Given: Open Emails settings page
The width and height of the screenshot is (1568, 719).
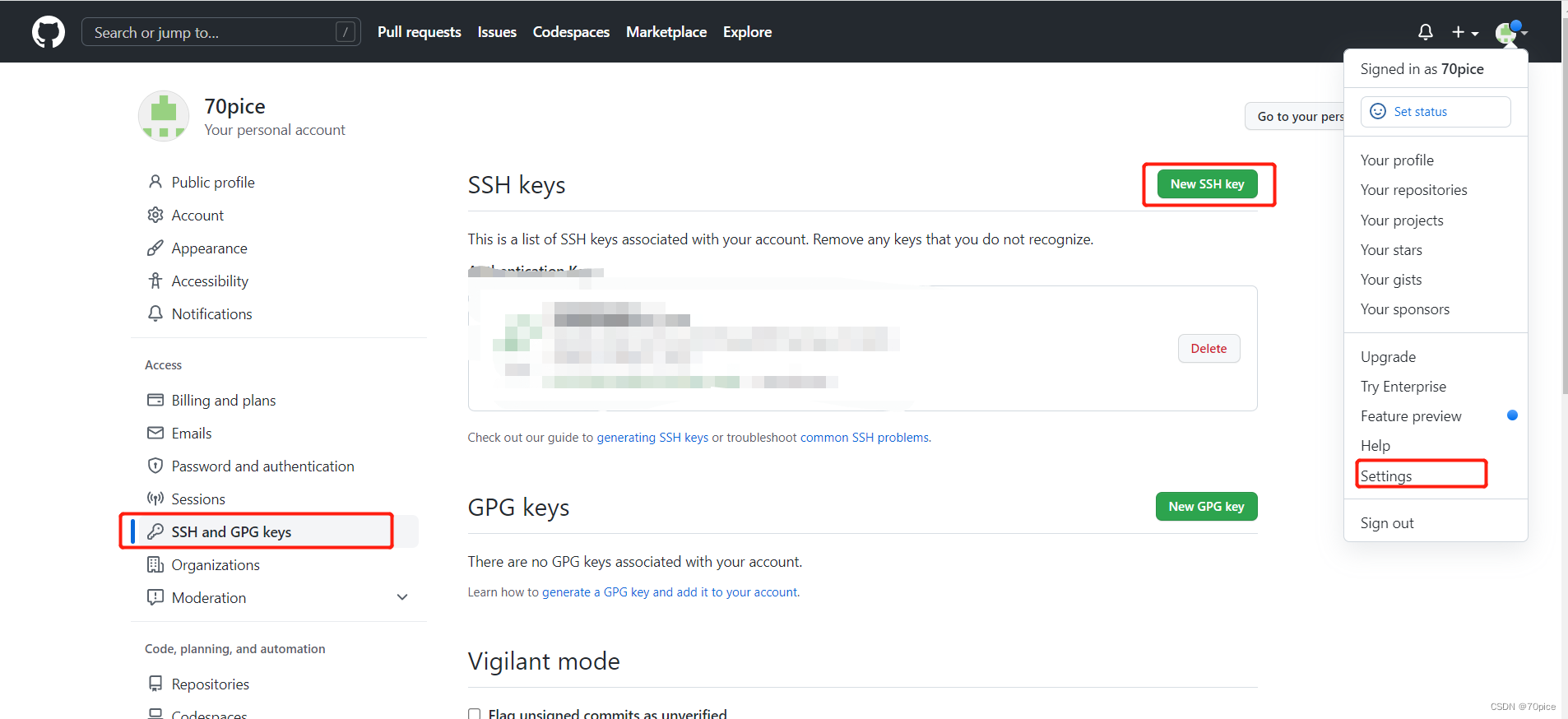Looking at the screenshot, I should point(192,433).
